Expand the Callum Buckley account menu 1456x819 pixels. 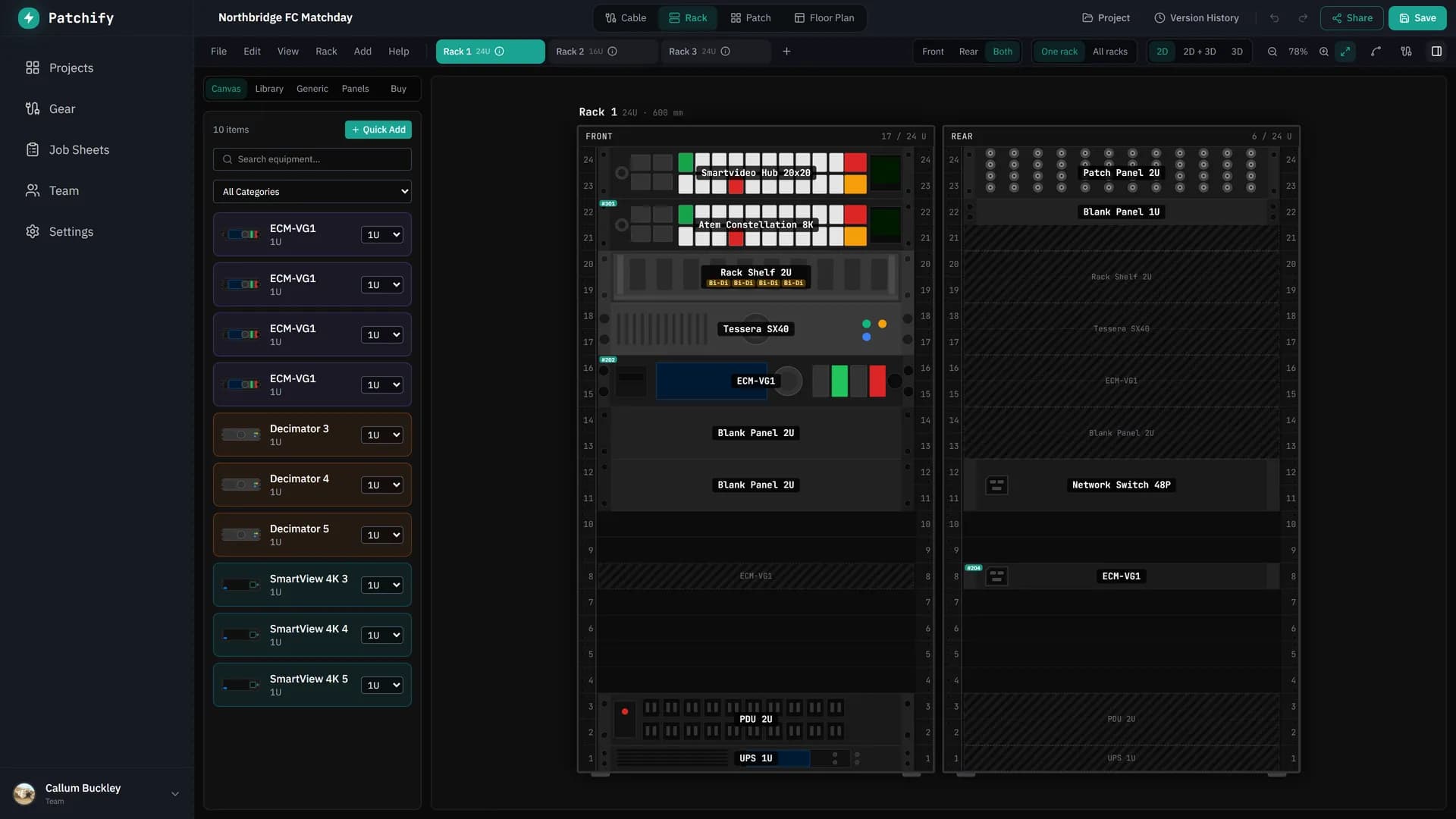coord(175,794)
